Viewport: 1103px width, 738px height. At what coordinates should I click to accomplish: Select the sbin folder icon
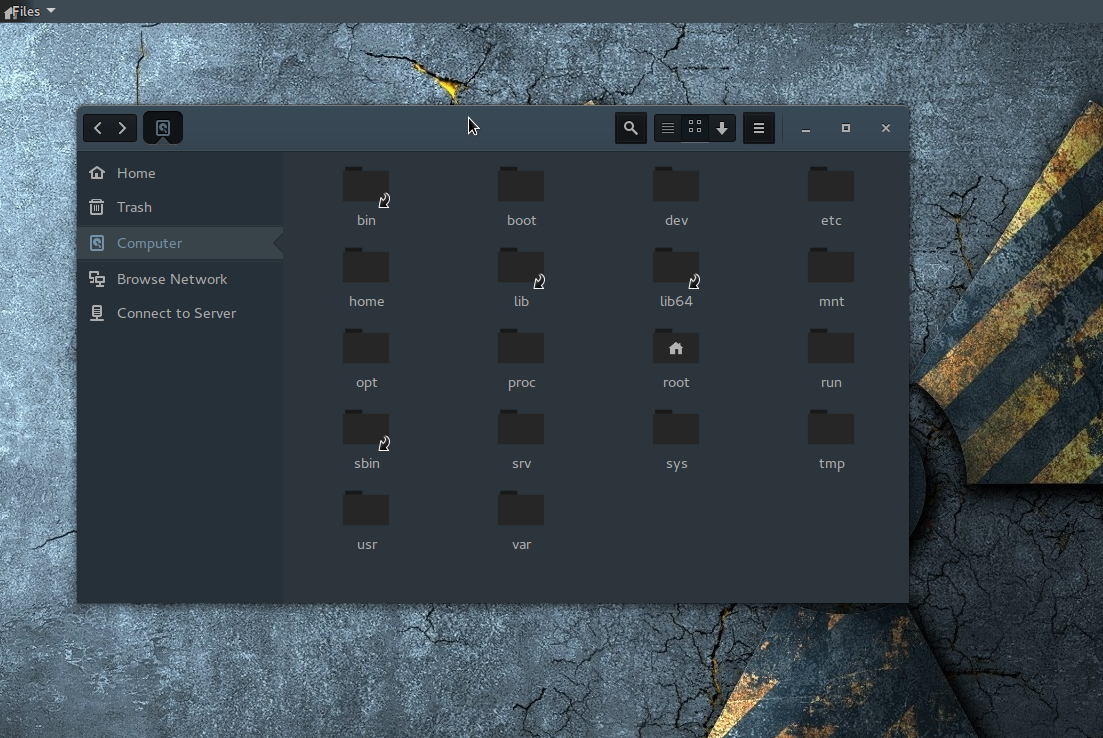366,428
